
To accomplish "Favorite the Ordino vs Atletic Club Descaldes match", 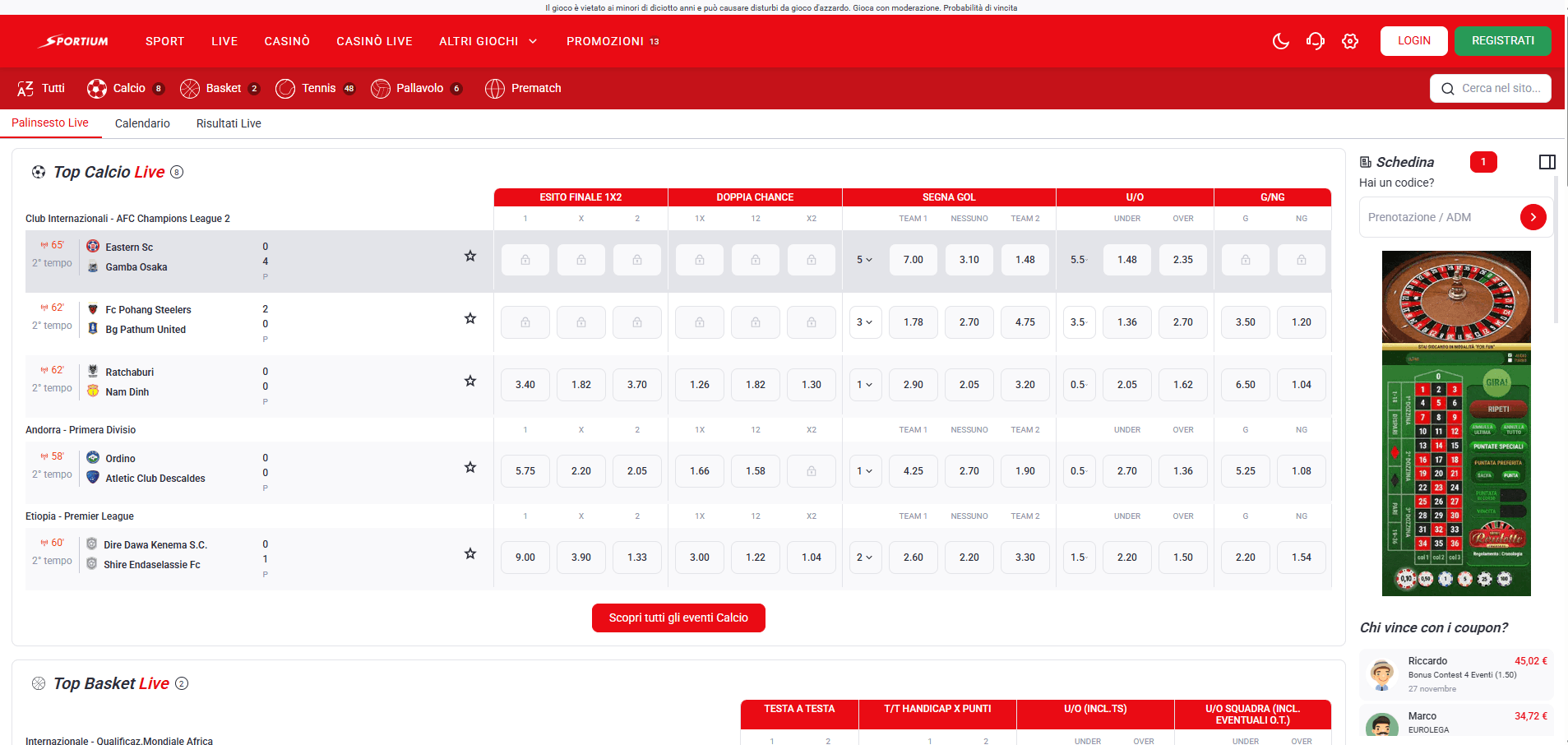I will (470, 467).
